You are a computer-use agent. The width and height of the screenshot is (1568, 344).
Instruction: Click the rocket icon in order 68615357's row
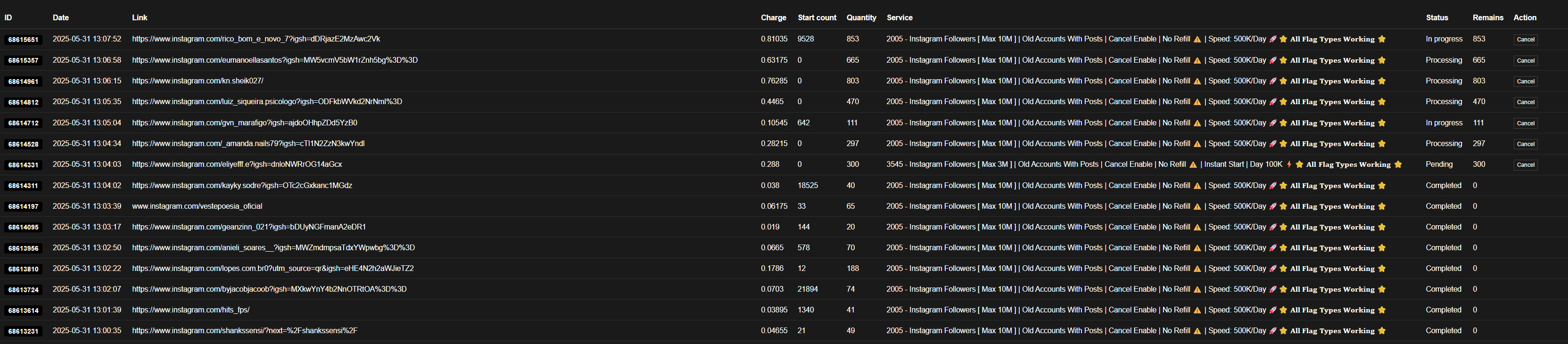click(x=1272, y=60)
